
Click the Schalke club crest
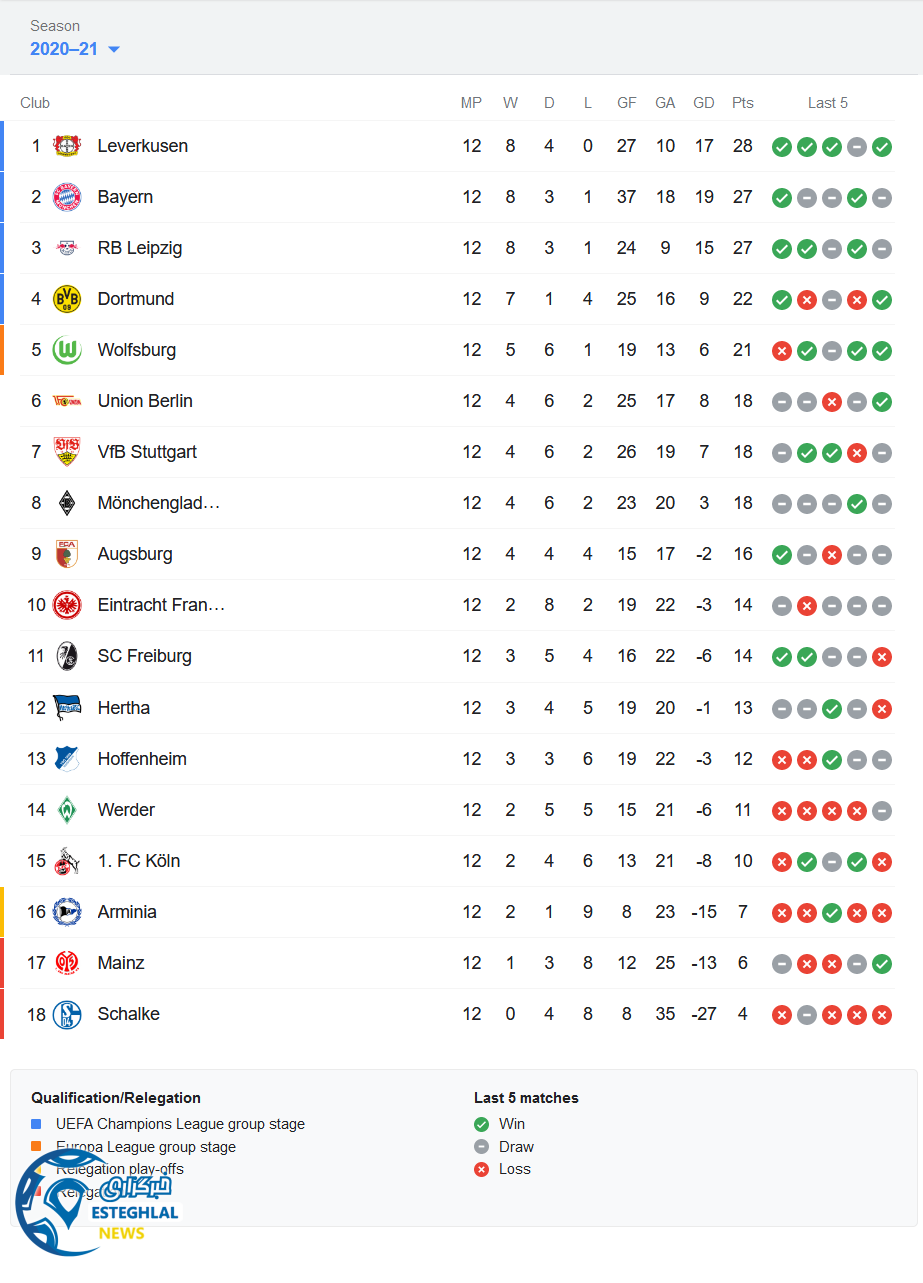tap(67, 1014)
